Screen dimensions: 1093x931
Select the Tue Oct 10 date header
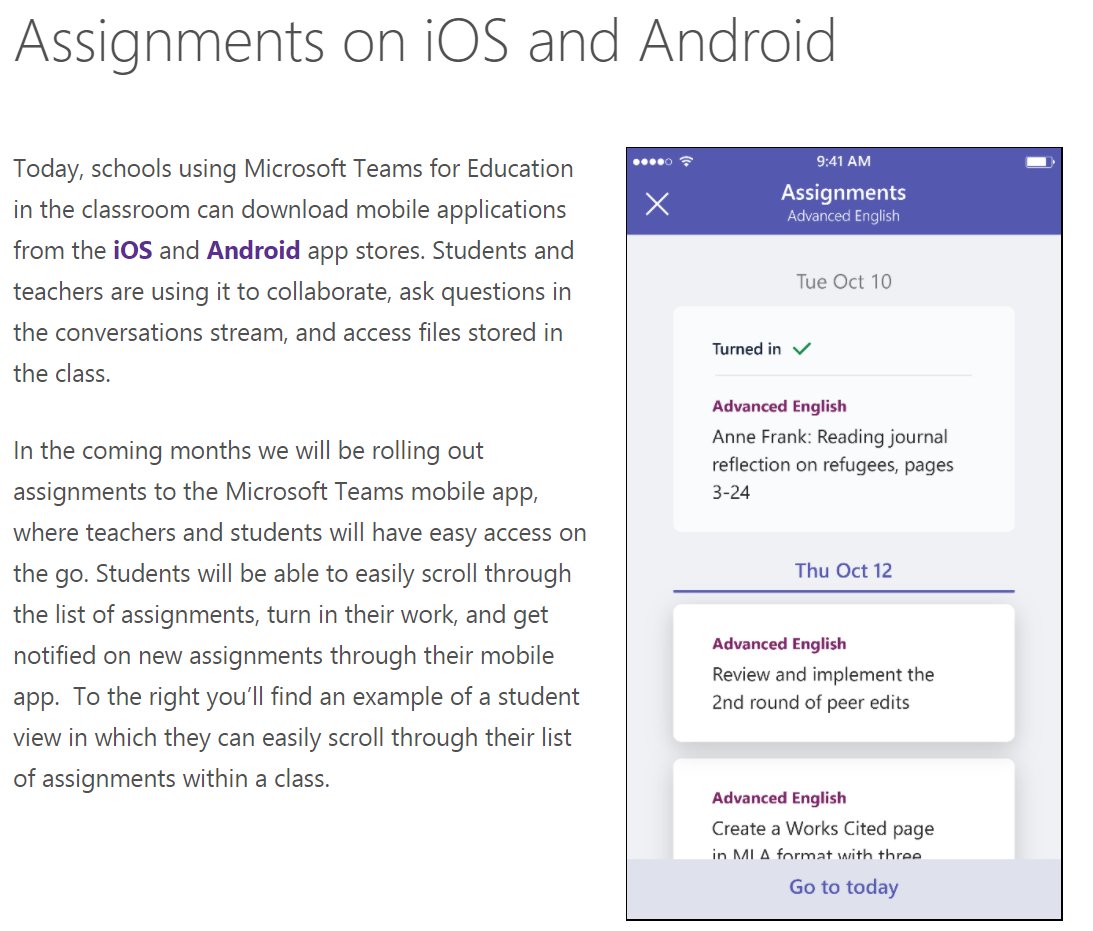coord(843,282)
